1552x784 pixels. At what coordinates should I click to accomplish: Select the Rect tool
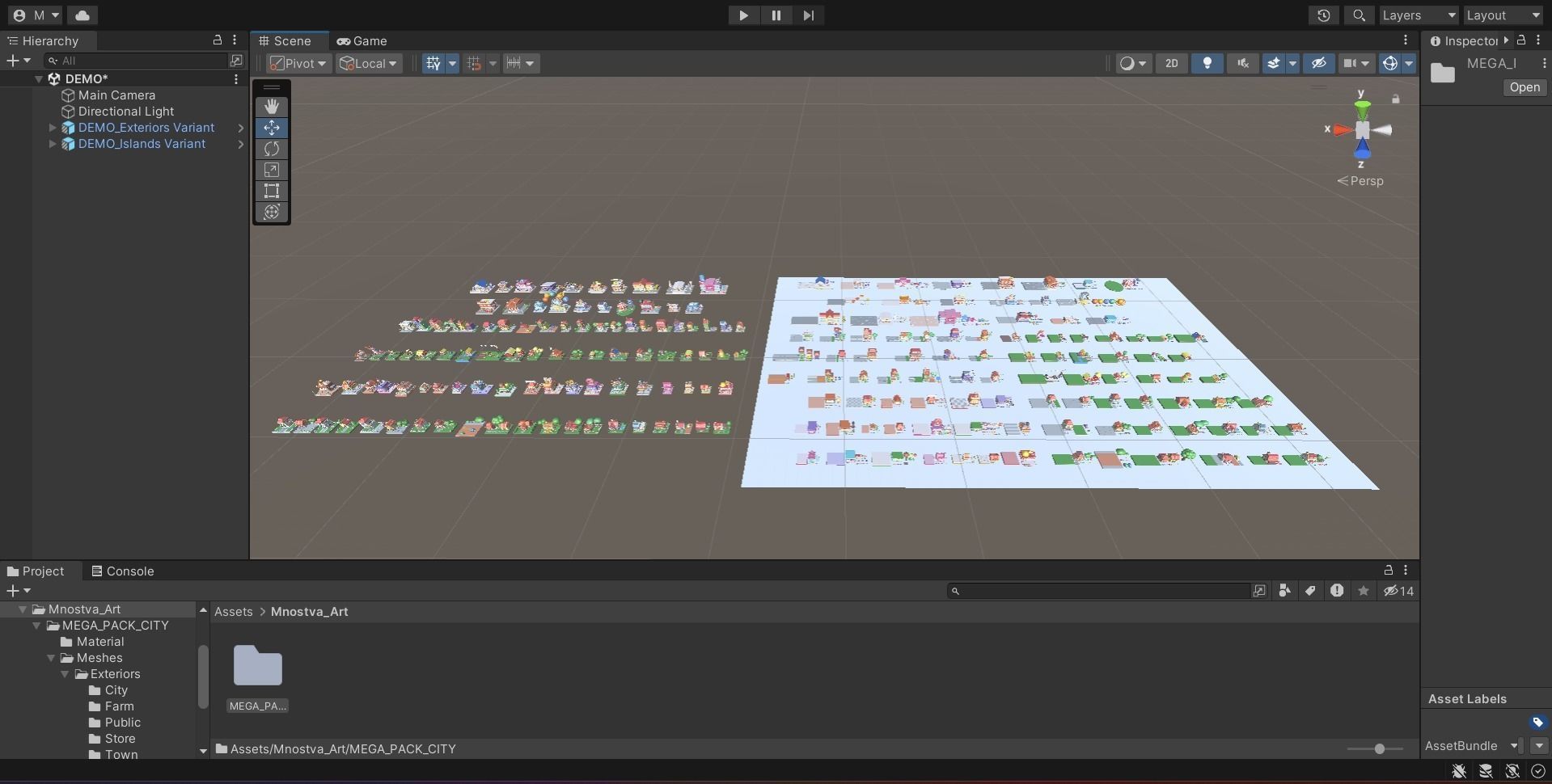(x=272, y=191)
